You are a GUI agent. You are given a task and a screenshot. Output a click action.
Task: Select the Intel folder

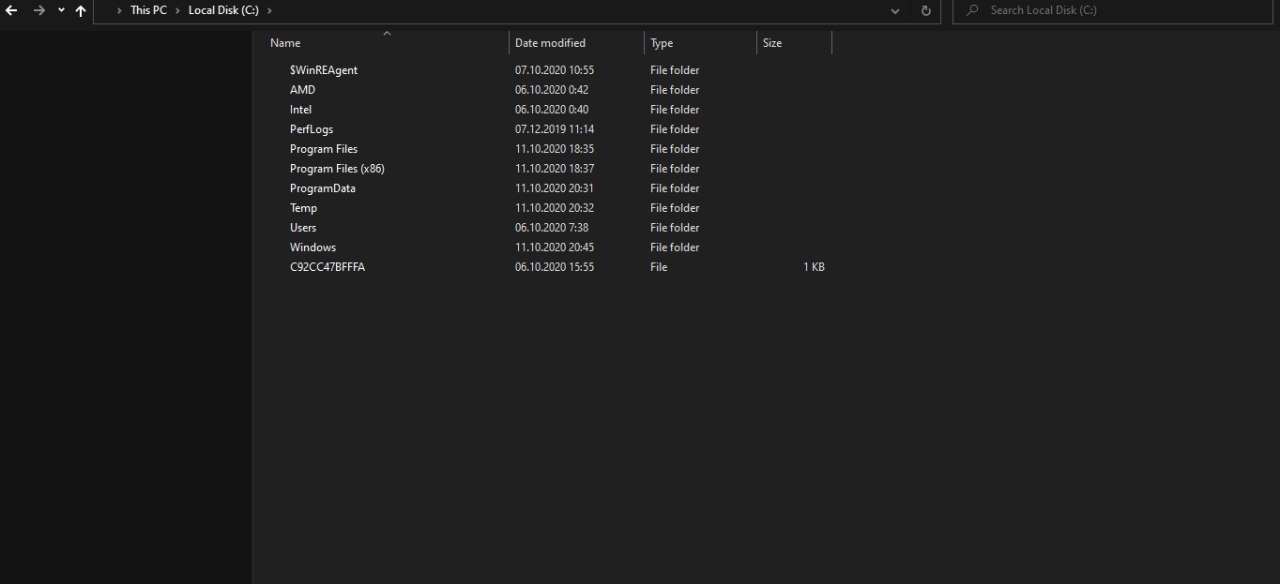point(301,109)
